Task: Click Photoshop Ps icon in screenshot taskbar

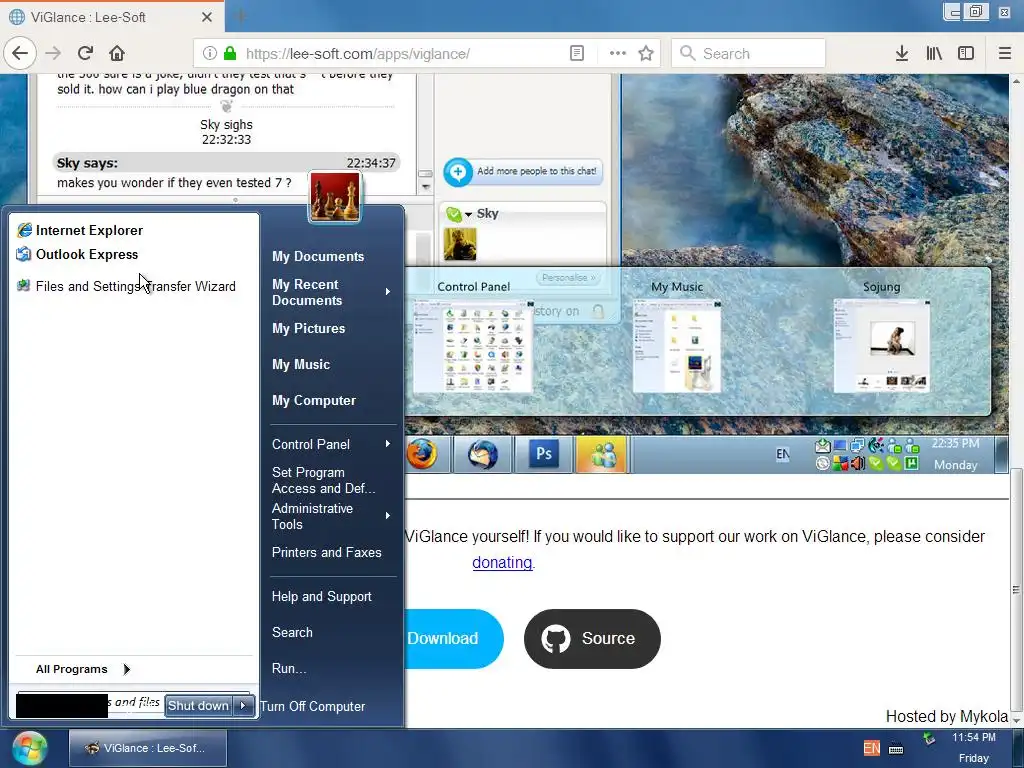Action: click(543, 454)
